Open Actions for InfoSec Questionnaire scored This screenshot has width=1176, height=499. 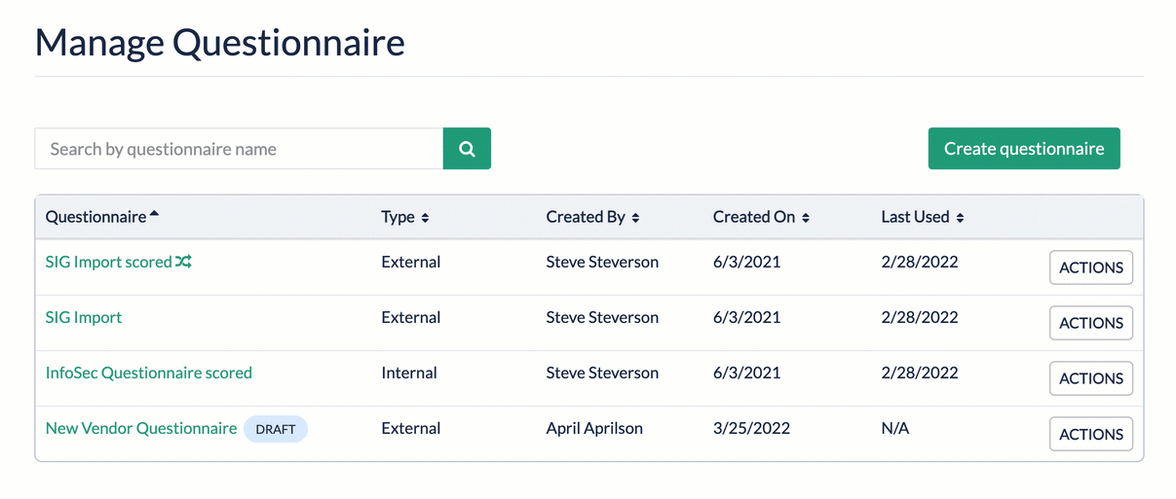click(x=1090, y=378)
